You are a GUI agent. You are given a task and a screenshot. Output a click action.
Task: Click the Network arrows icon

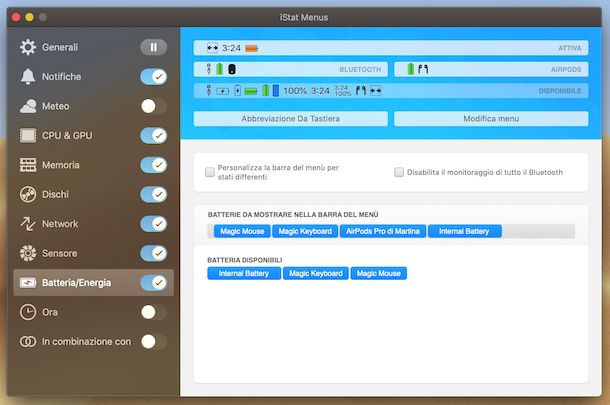tap(28, 224)
